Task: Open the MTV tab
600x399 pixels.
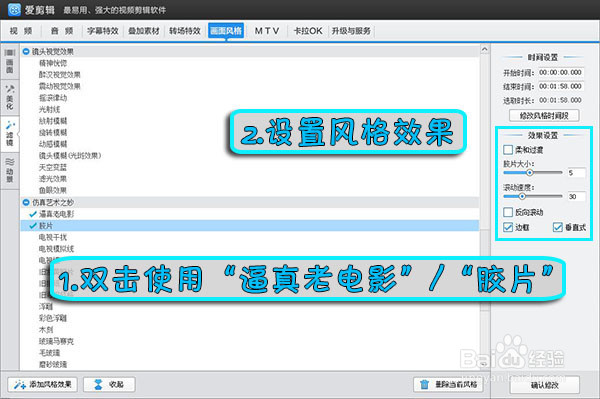Action: (x=267, y=31)
